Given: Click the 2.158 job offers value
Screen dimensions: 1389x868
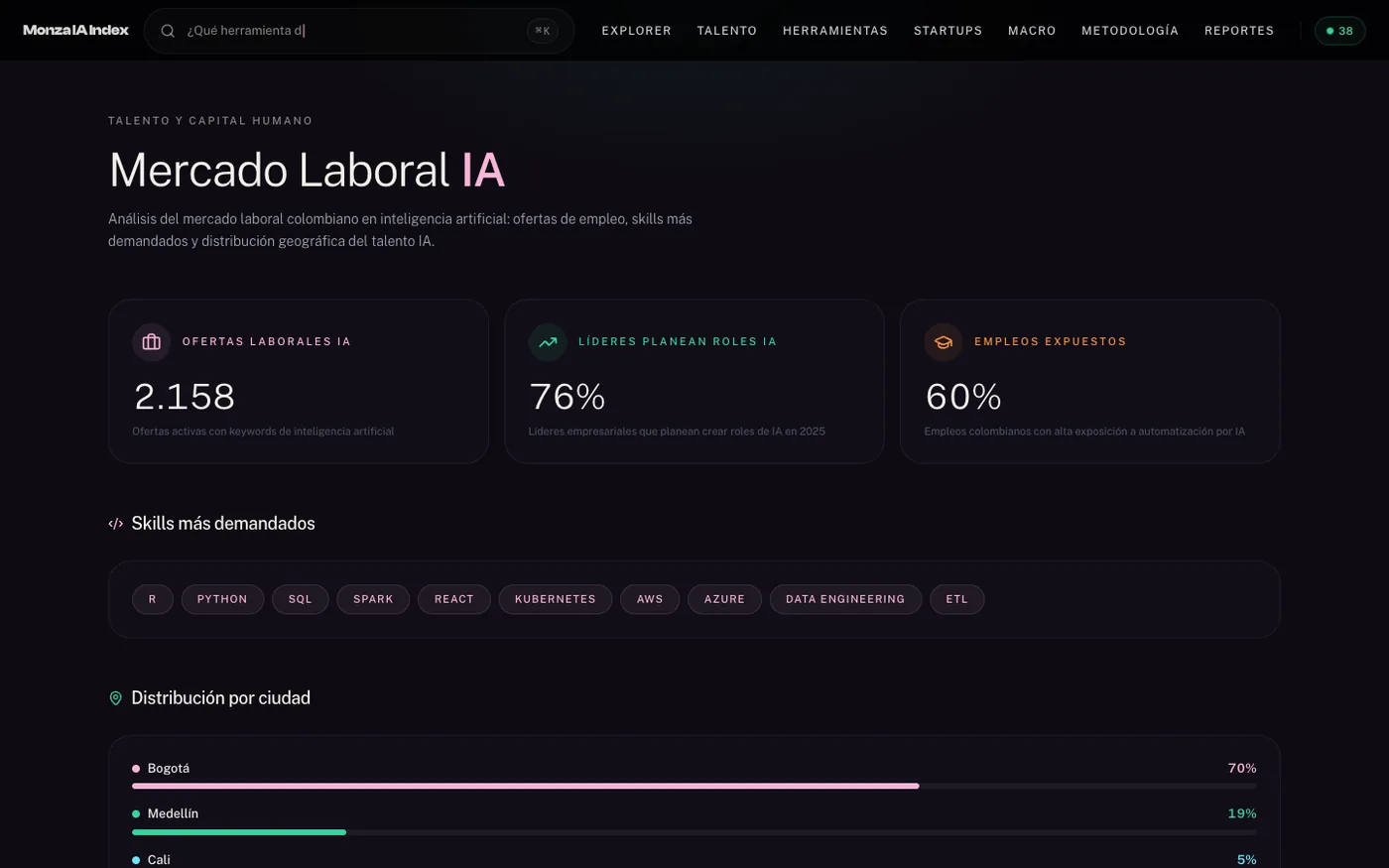Looking at the screenshot, I should click(185, 397).
